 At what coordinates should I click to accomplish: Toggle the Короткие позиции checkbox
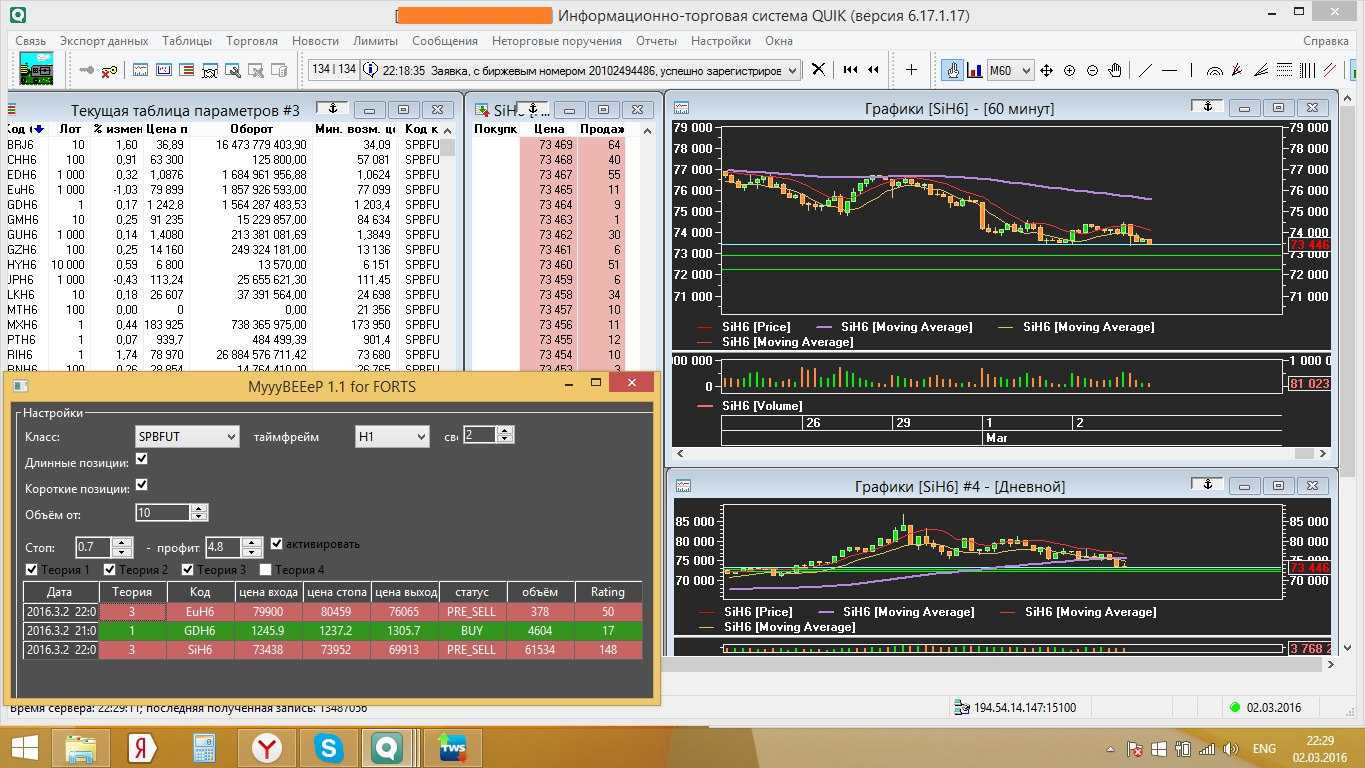tap(142, 484)
